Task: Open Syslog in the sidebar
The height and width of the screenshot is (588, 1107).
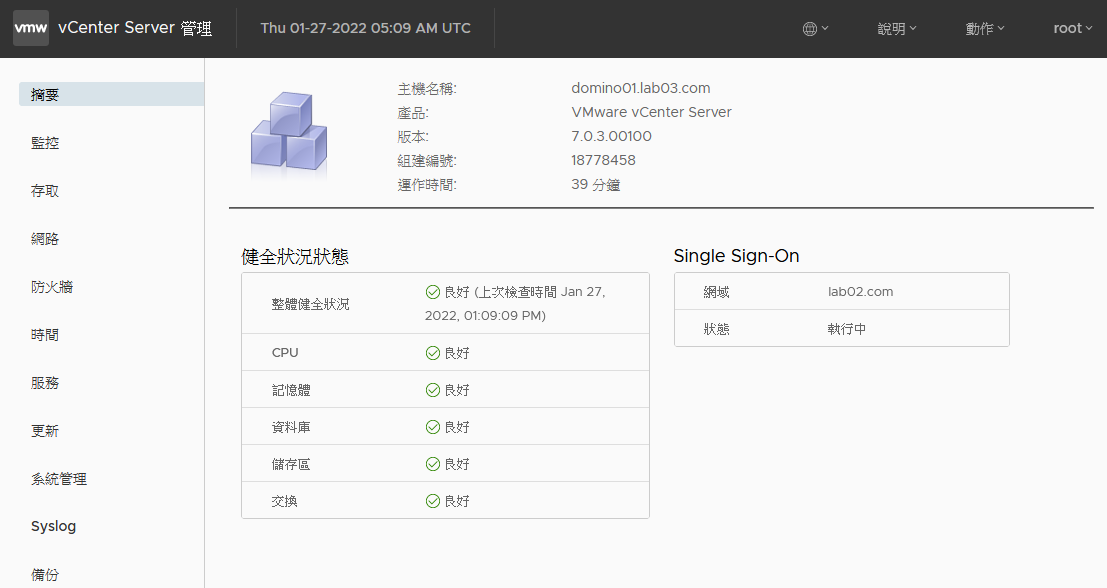Action: [54, 527]
